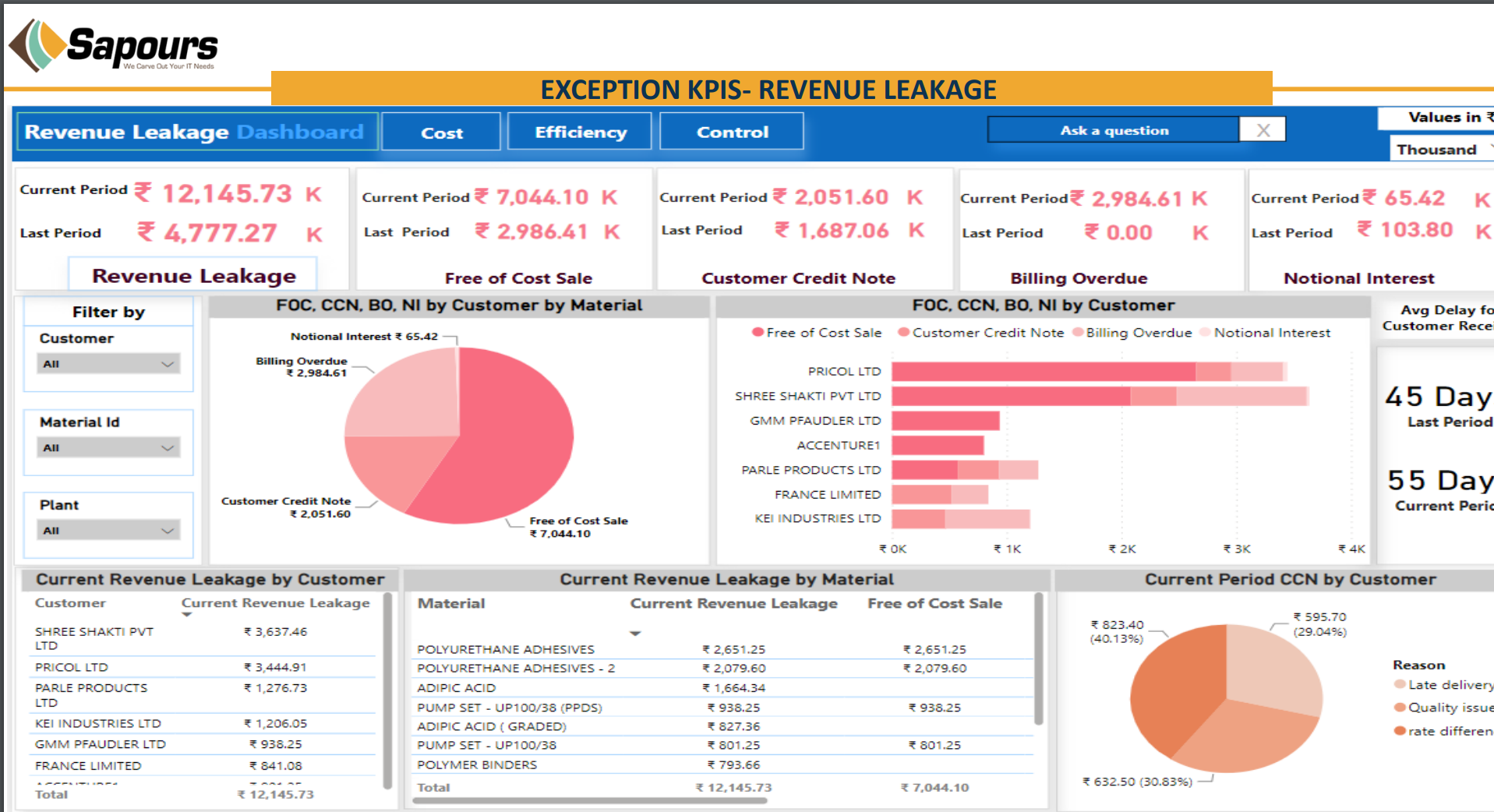The image size is (1494, 812).
Task: Click the material table horizontal scrollbar
Action: tap(590, 800)
